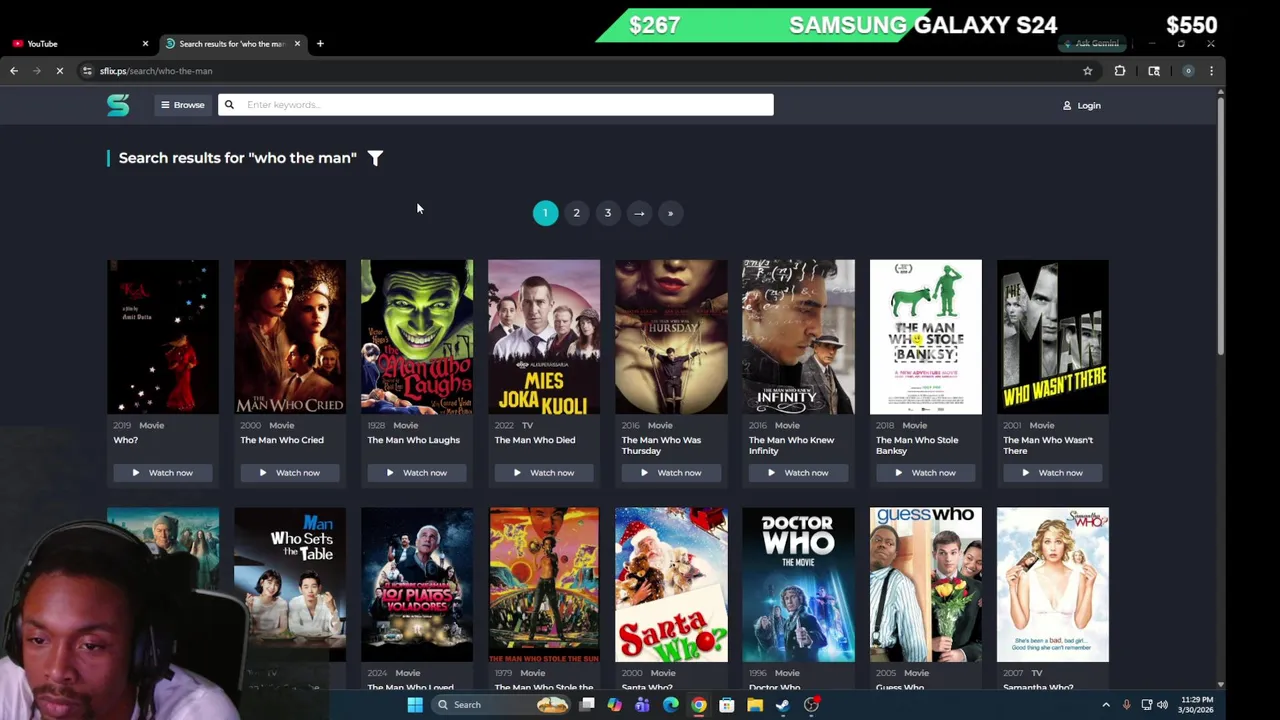Click the Login link
The height and width of the screenshot is (720, 1280).
coord(1082,105)
